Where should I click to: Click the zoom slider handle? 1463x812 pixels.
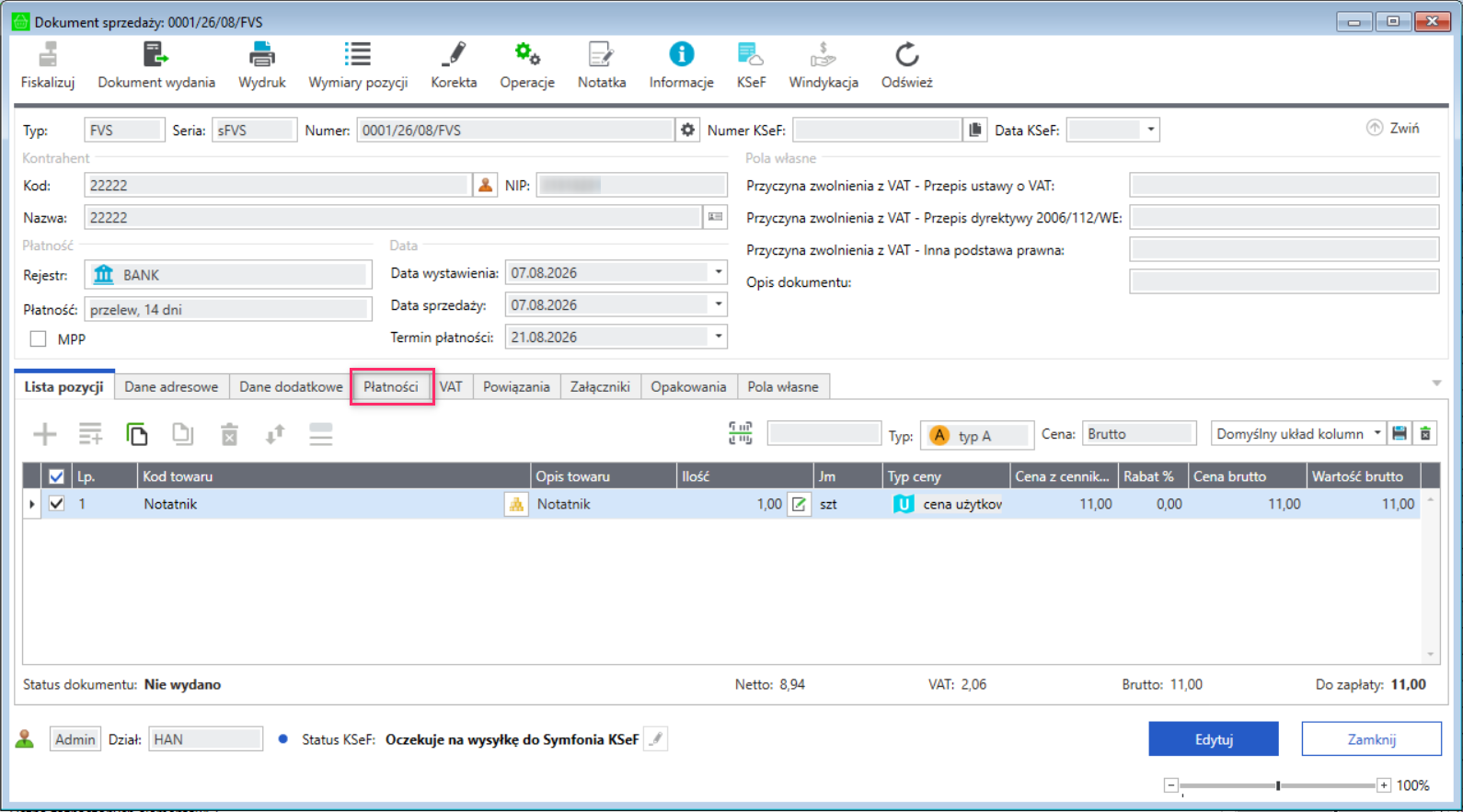(x=1278, y=785)
